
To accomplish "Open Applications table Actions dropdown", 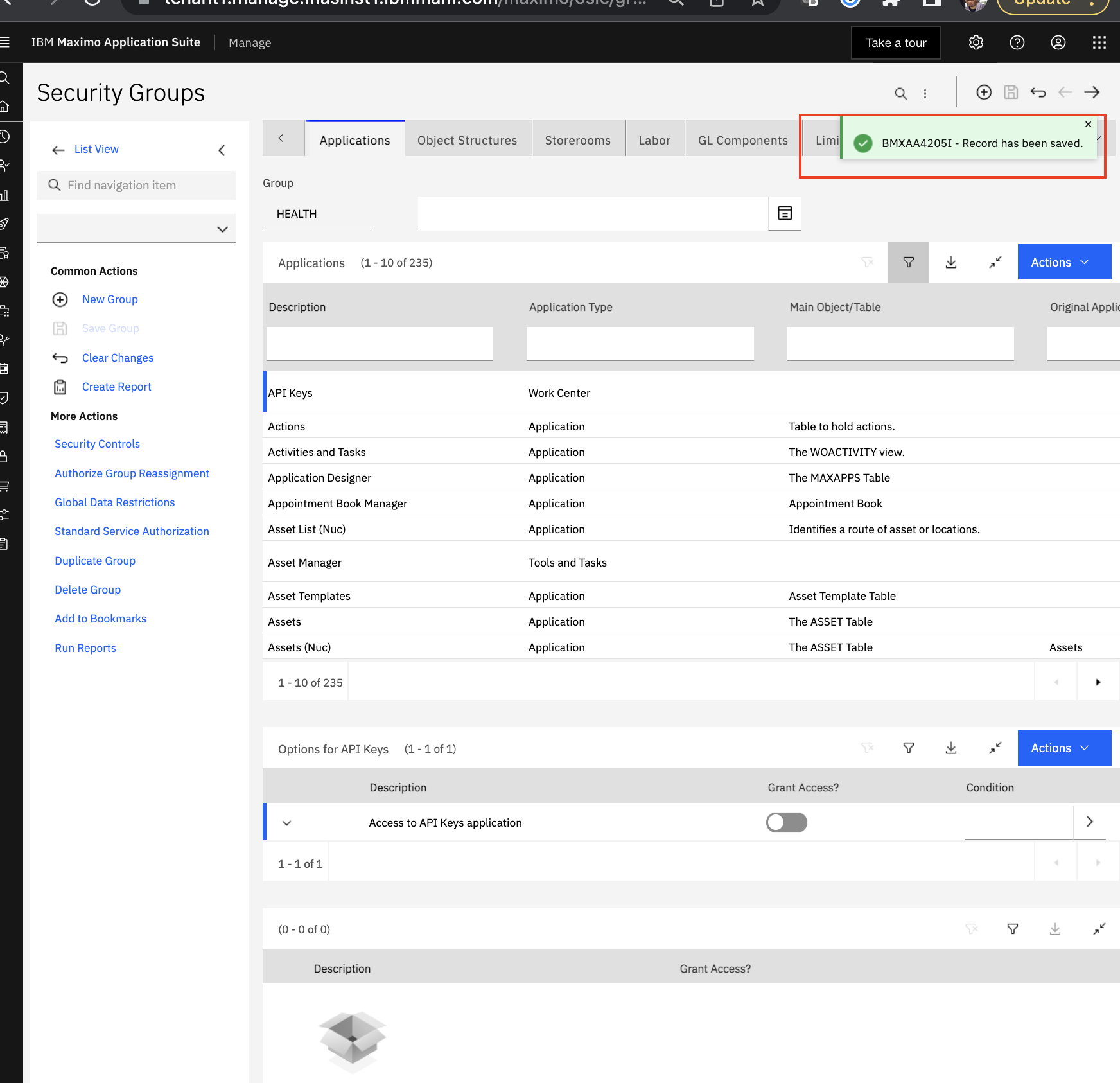I will point(1064,262).
